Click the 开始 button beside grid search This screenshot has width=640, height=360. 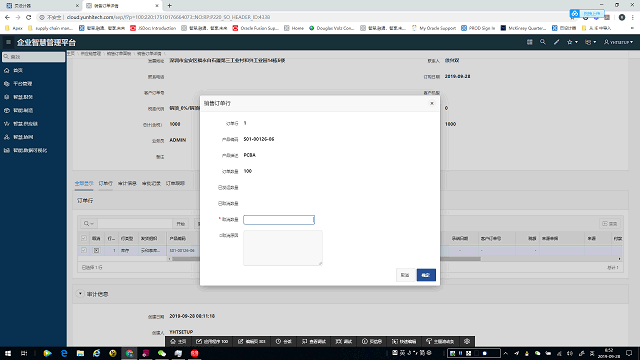click(x=181, y=224)
